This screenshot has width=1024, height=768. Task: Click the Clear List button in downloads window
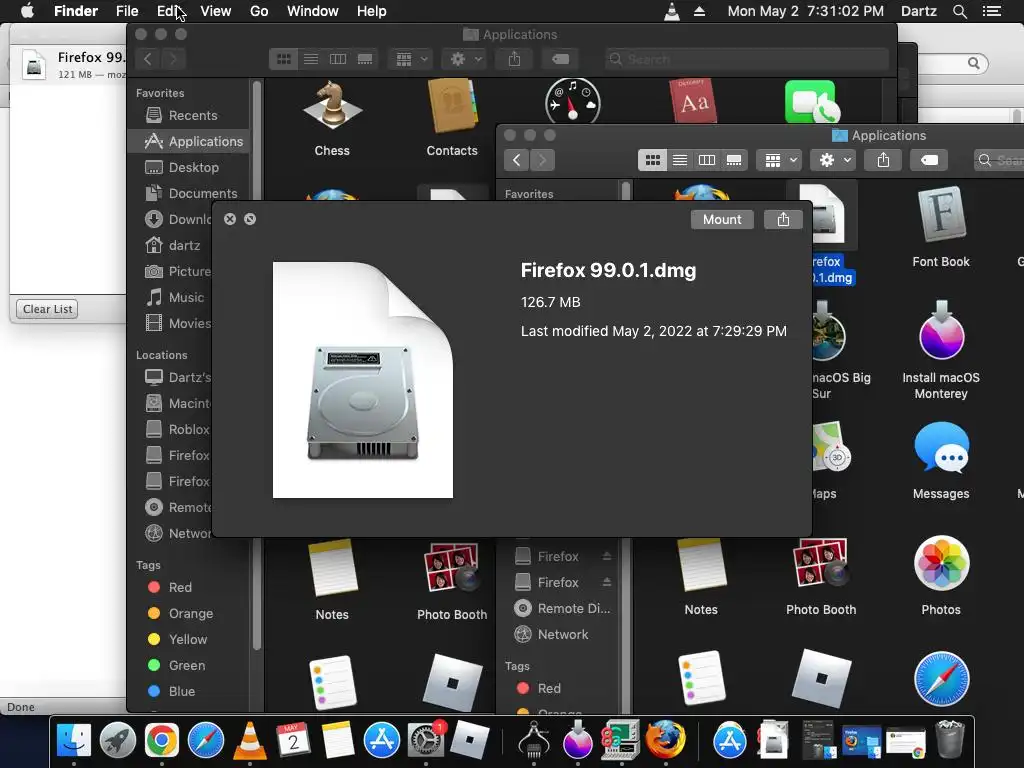(47, 309)
